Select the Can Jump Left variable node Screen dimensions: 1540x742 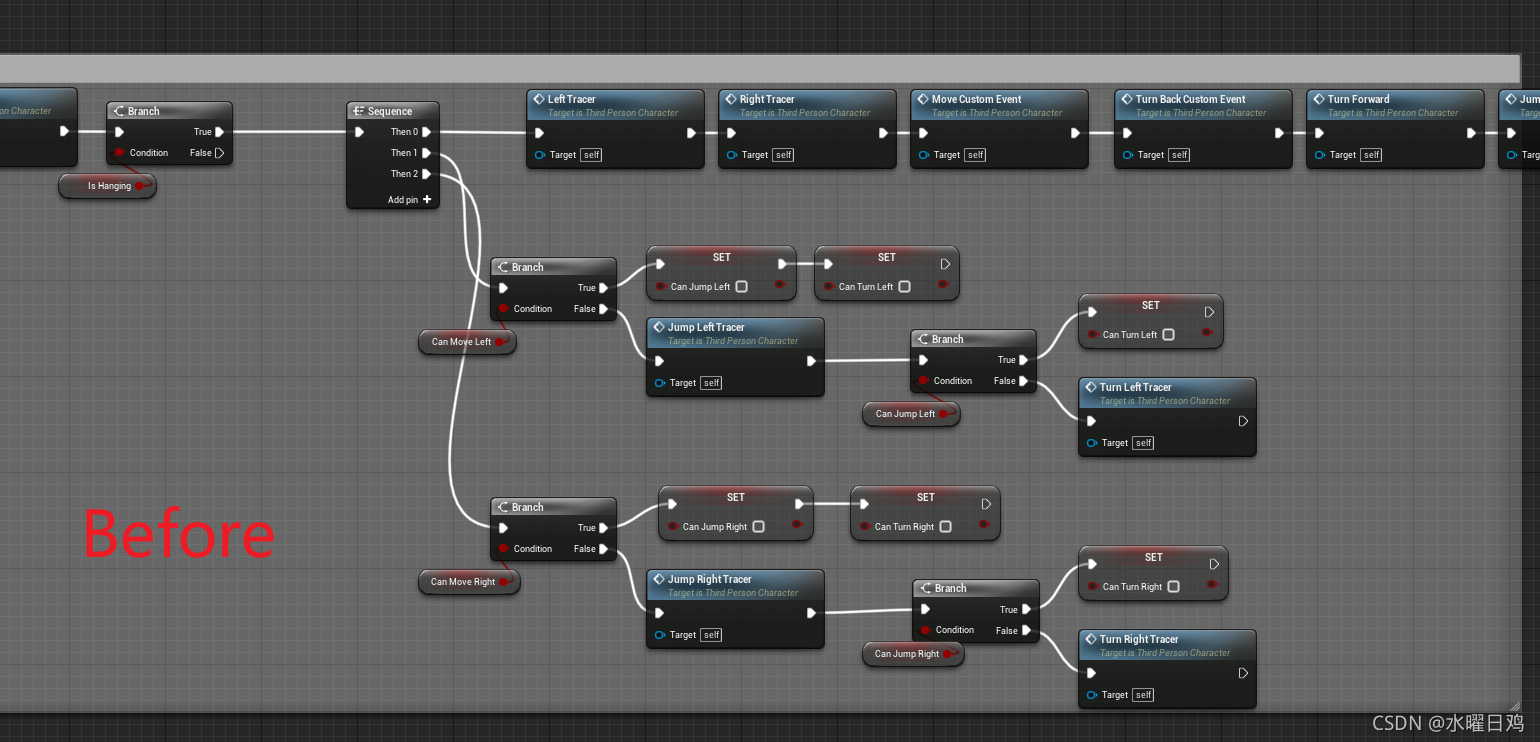(911, 414)
